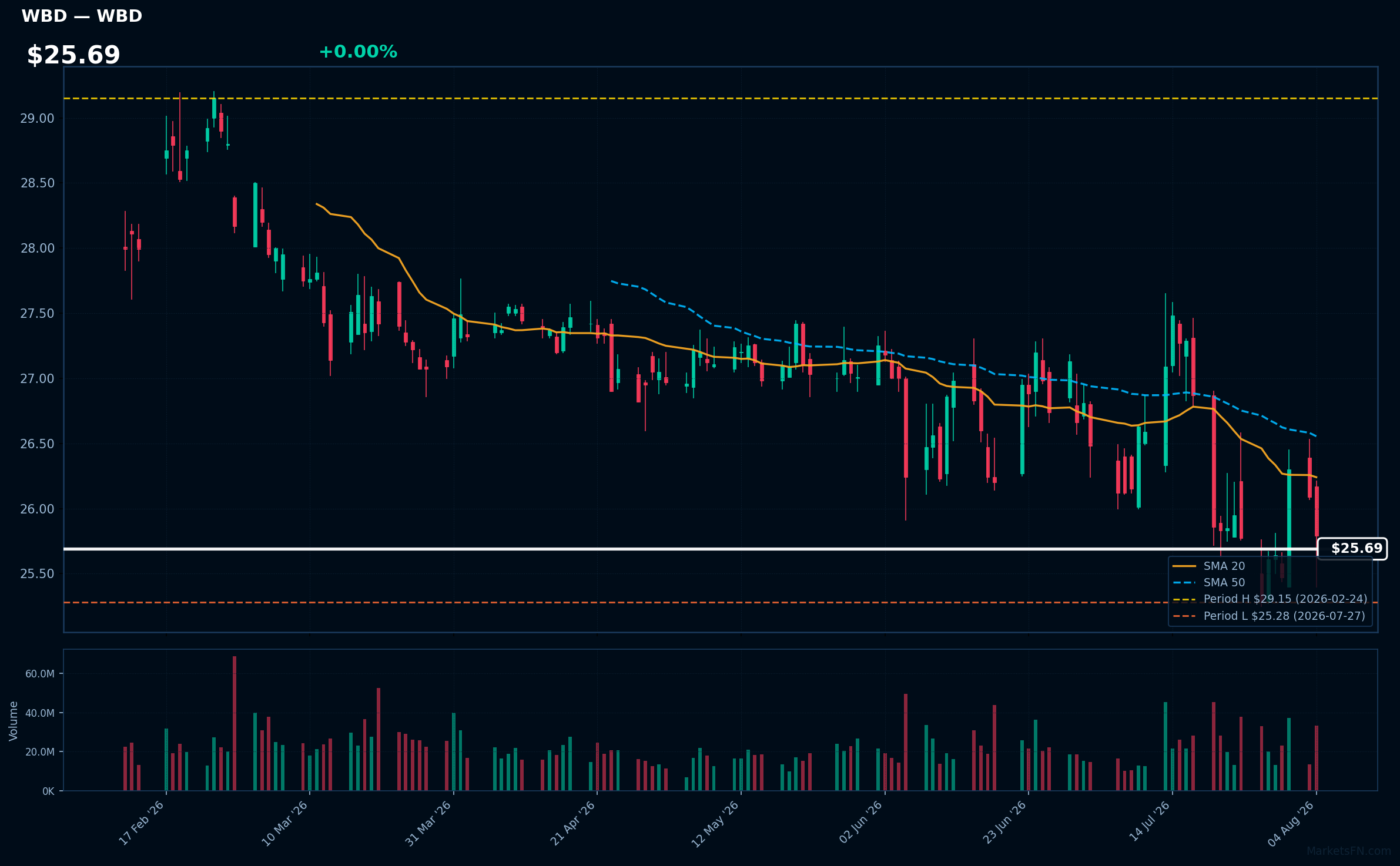Click the yellow dashed period-high line
The width and height of the screenshot is (1400, 866).
coord(721,99)
